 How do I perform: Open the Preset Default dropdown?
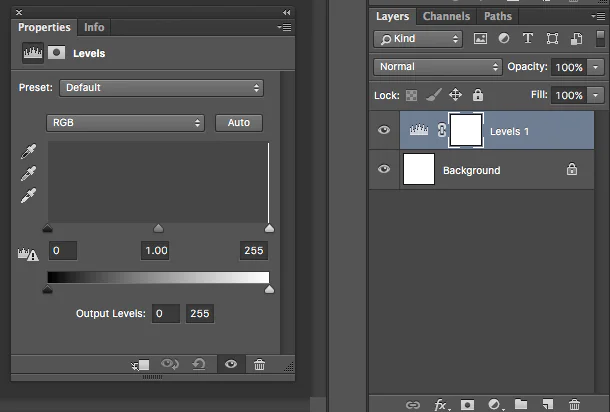coord(161,88)
